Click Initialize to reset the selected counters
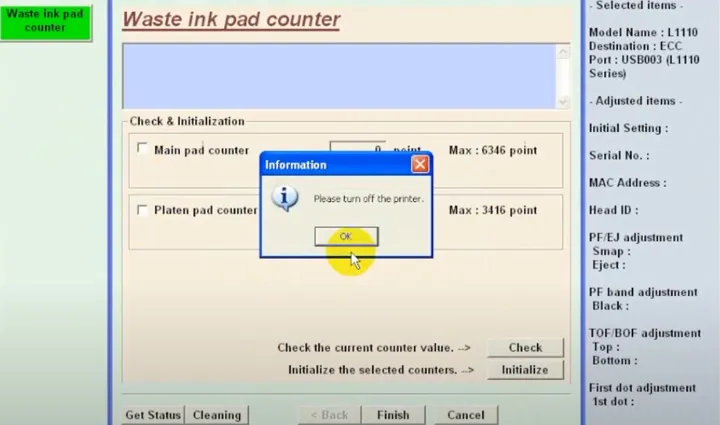Viewport: 720px width, 425px height. (525, 370)
